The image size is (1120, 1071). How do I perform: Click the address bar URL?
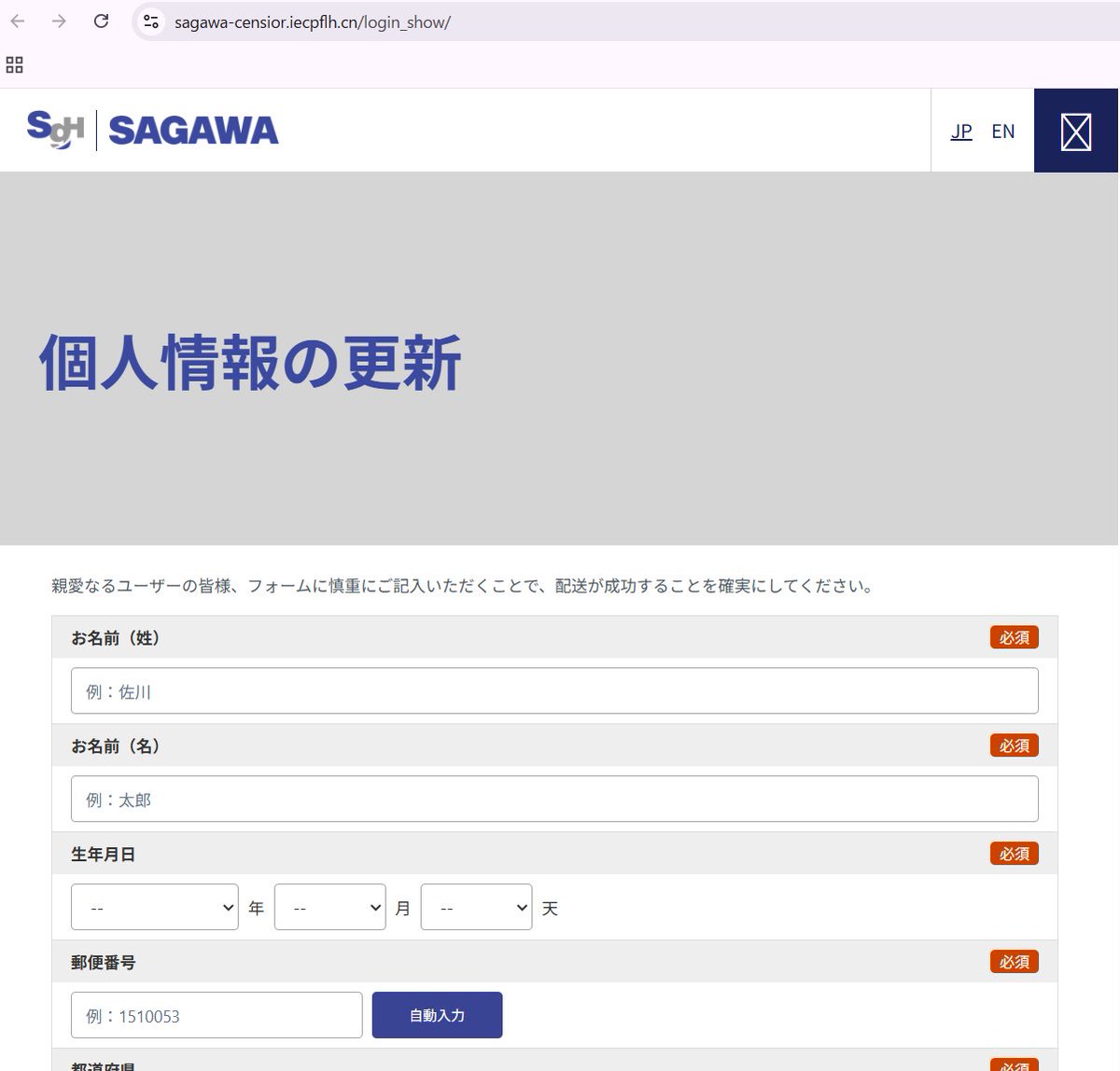[313, 22]
